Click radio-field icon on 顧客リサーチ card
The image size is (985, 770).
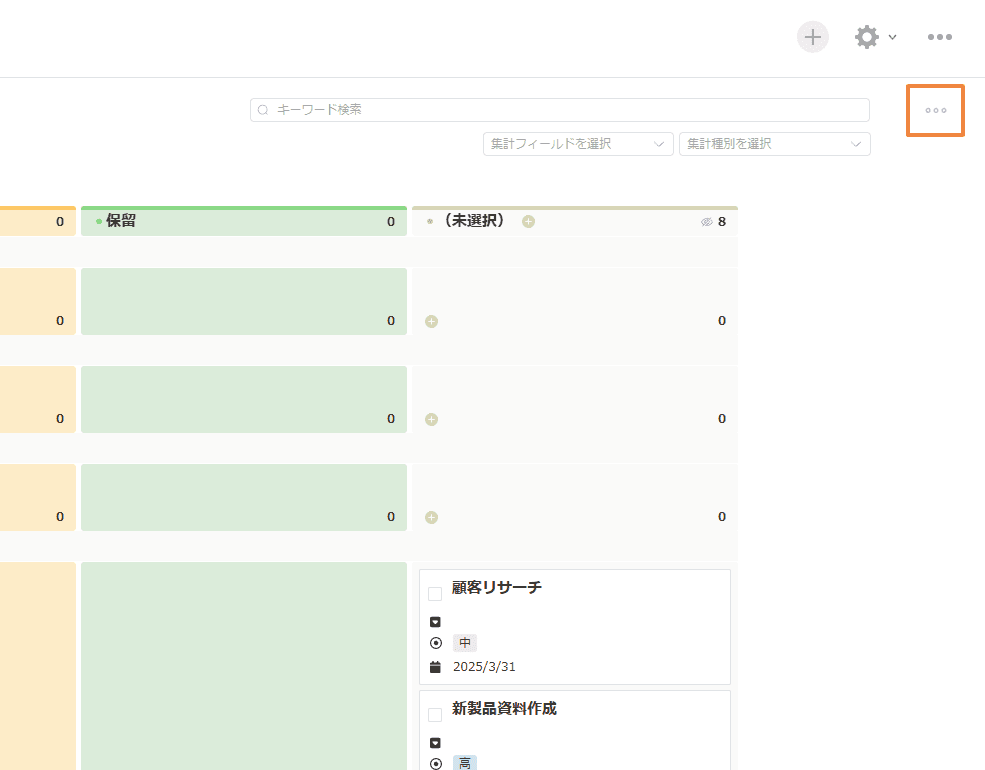436,643
